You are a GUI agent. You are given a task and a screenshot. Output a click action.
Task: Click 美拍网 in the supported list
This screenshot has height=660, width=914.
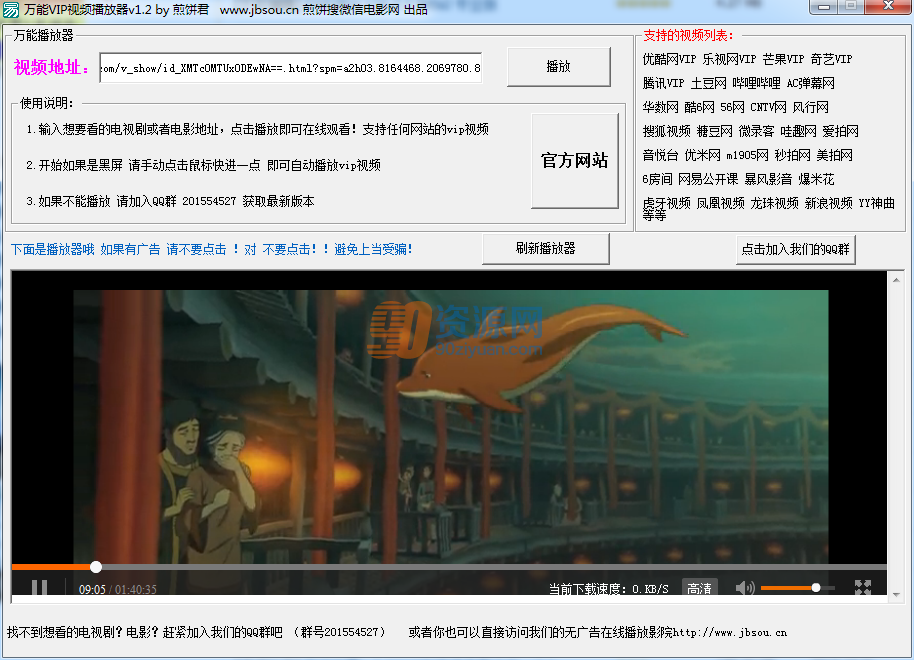pos(834,155)
